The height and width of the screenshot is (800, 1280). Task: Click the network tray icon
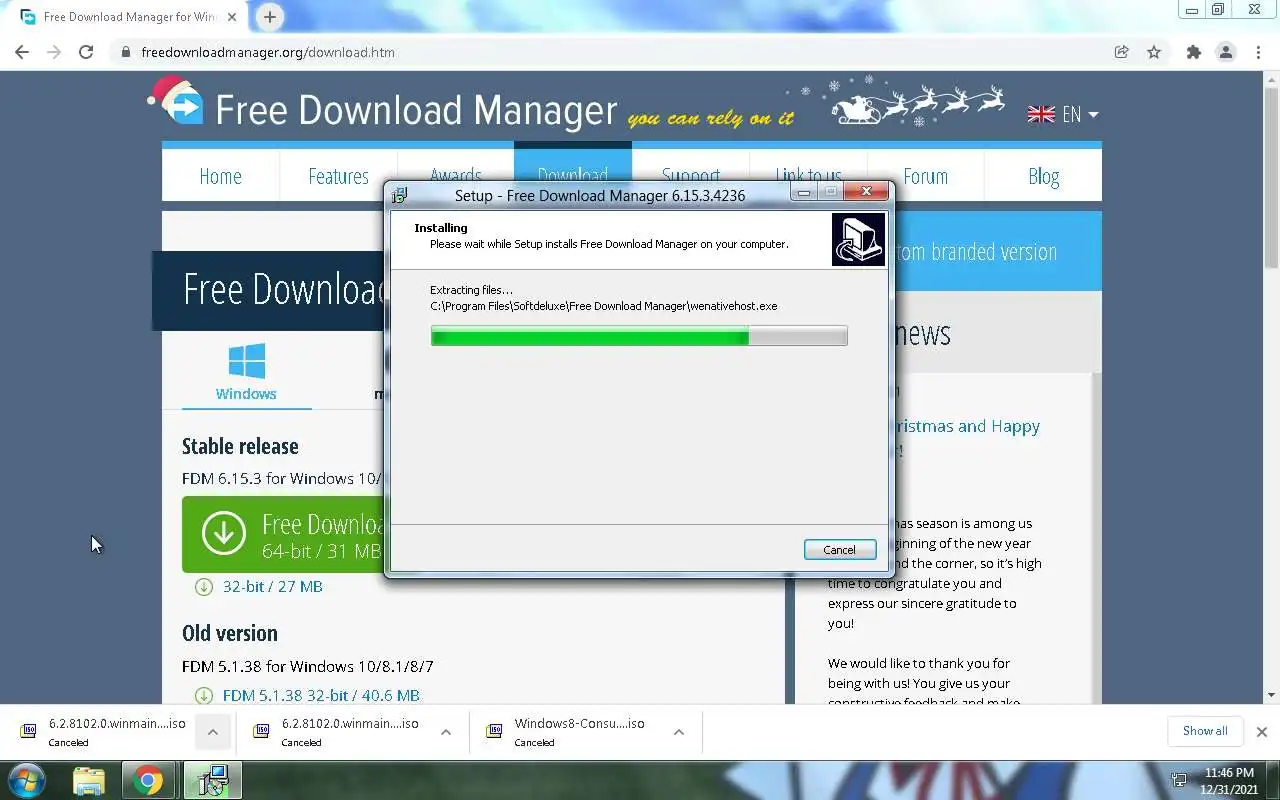click(x=1179, y=780)
